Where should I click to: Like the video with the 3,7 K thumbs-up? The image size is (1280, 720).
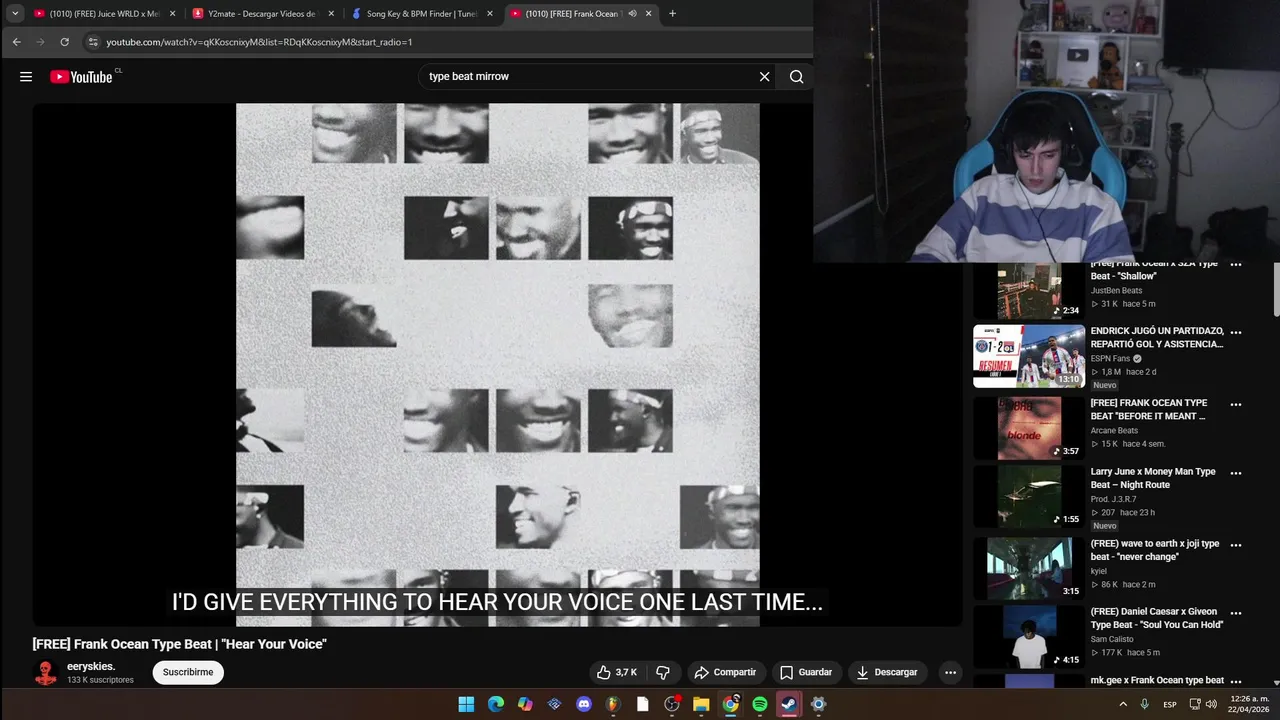(616, 672)
